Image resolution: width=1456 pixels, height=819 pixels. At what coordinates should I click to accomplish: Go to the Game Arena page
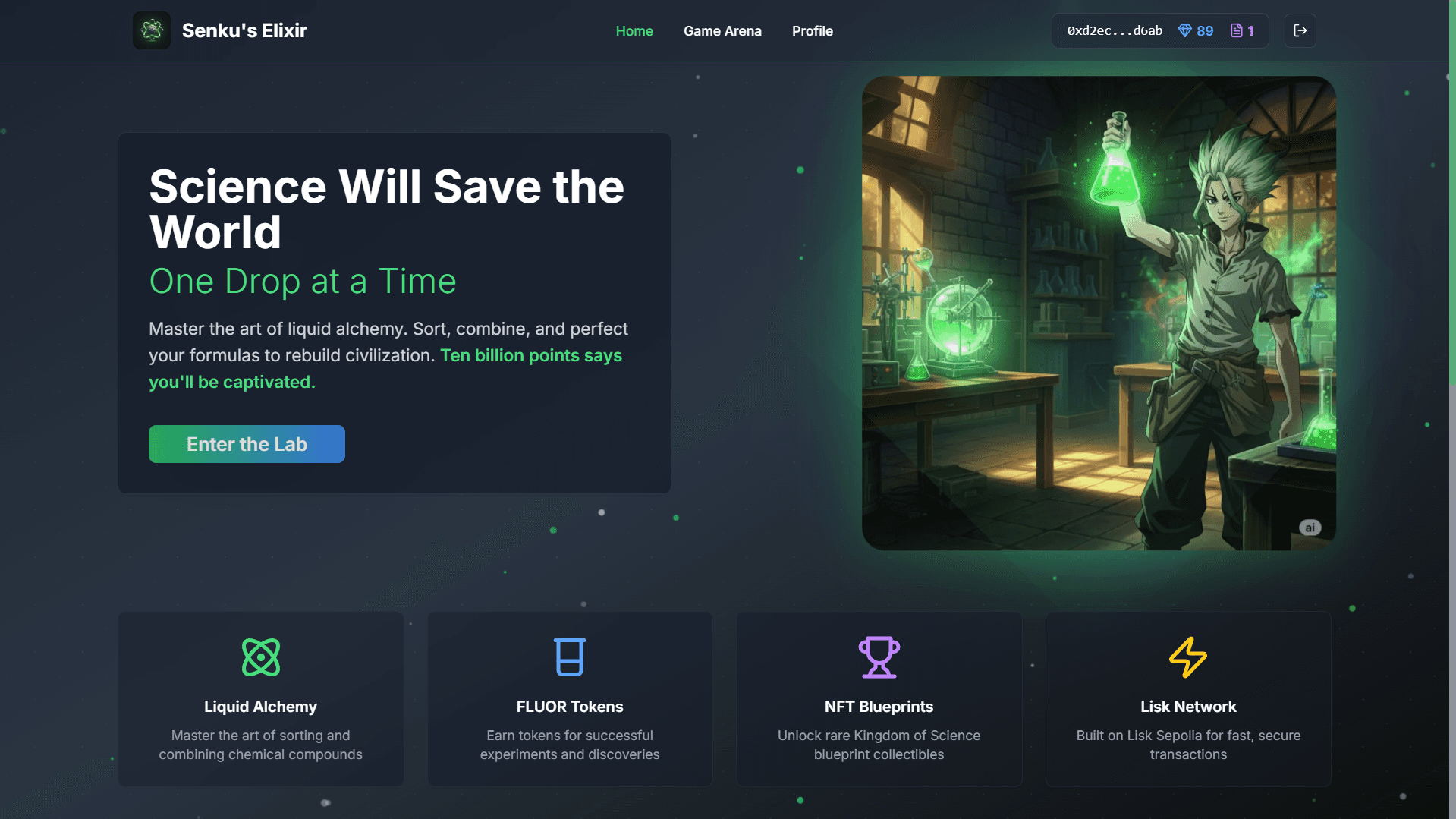pyautogui.click(x=722, y=31)
